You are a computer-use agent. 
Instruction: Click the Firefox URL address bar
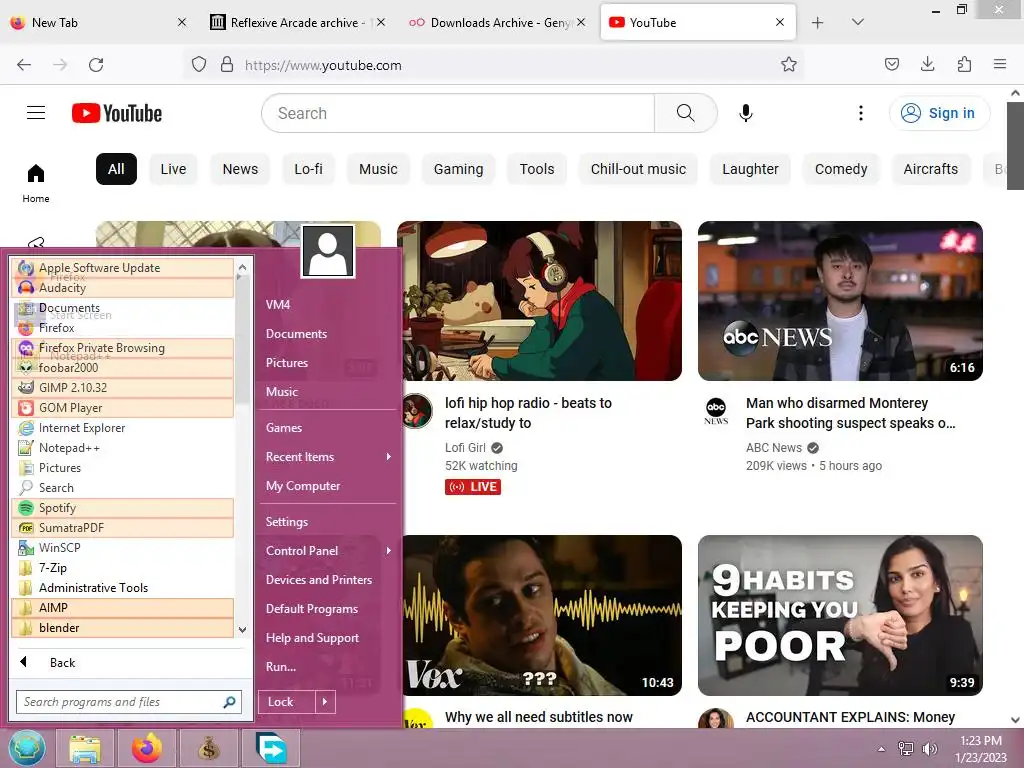click(496, 65)
